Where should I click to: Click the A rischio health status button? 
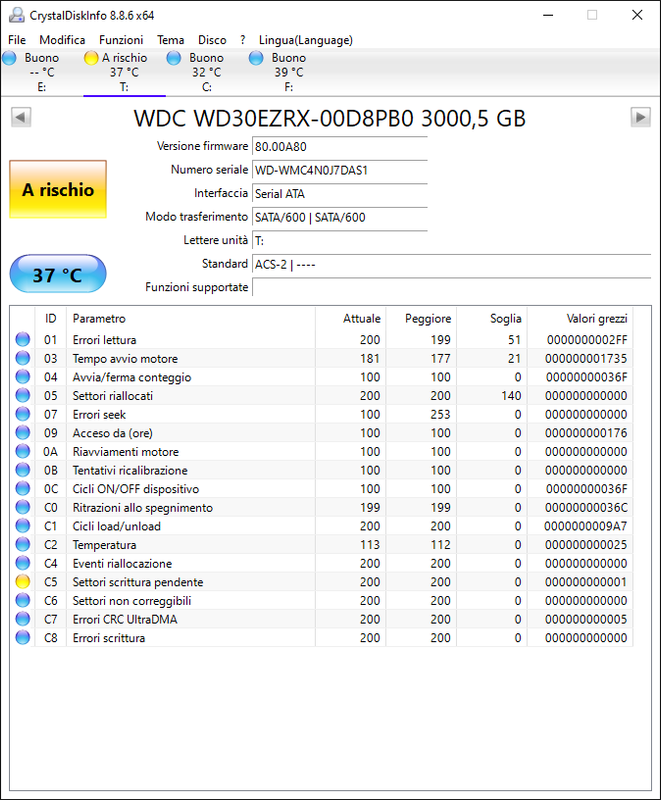pyautogui.click(x=58, y=189)
